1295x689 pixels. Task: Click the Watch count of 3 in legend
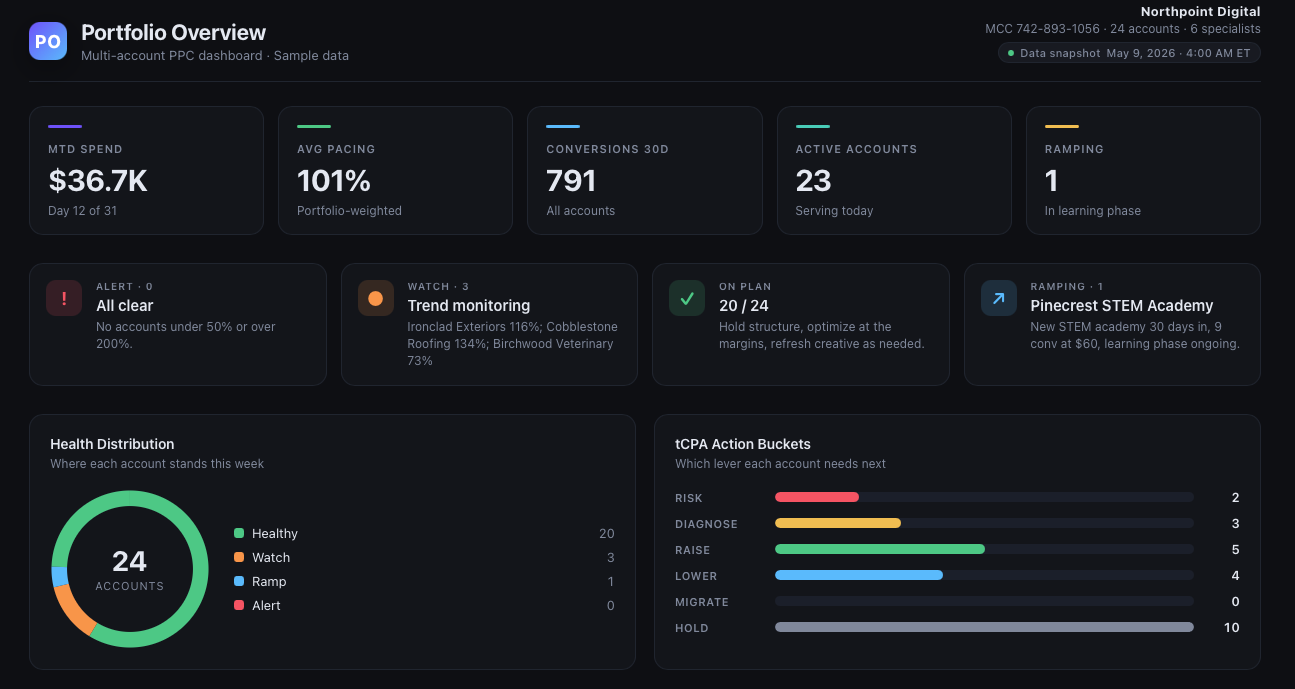[x=611, y=558]
